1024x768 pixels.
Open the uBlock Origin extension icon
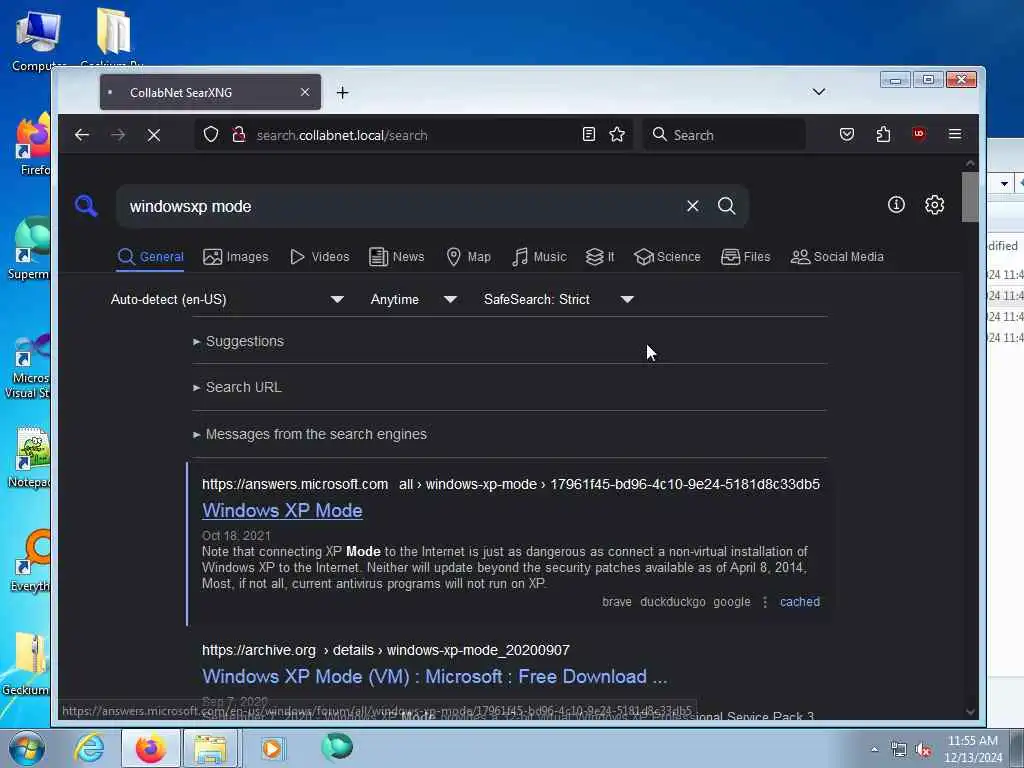919,135
